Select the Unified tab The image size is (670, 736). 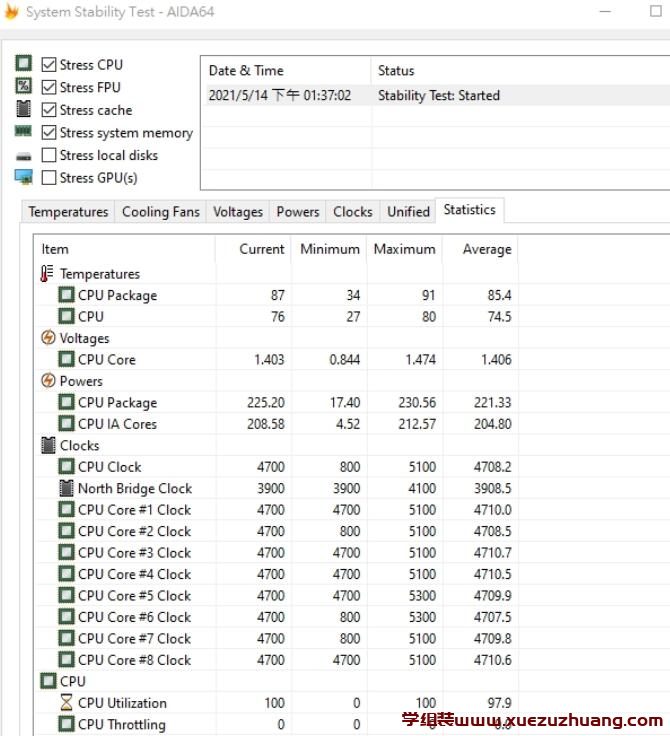tap(408, 212)
